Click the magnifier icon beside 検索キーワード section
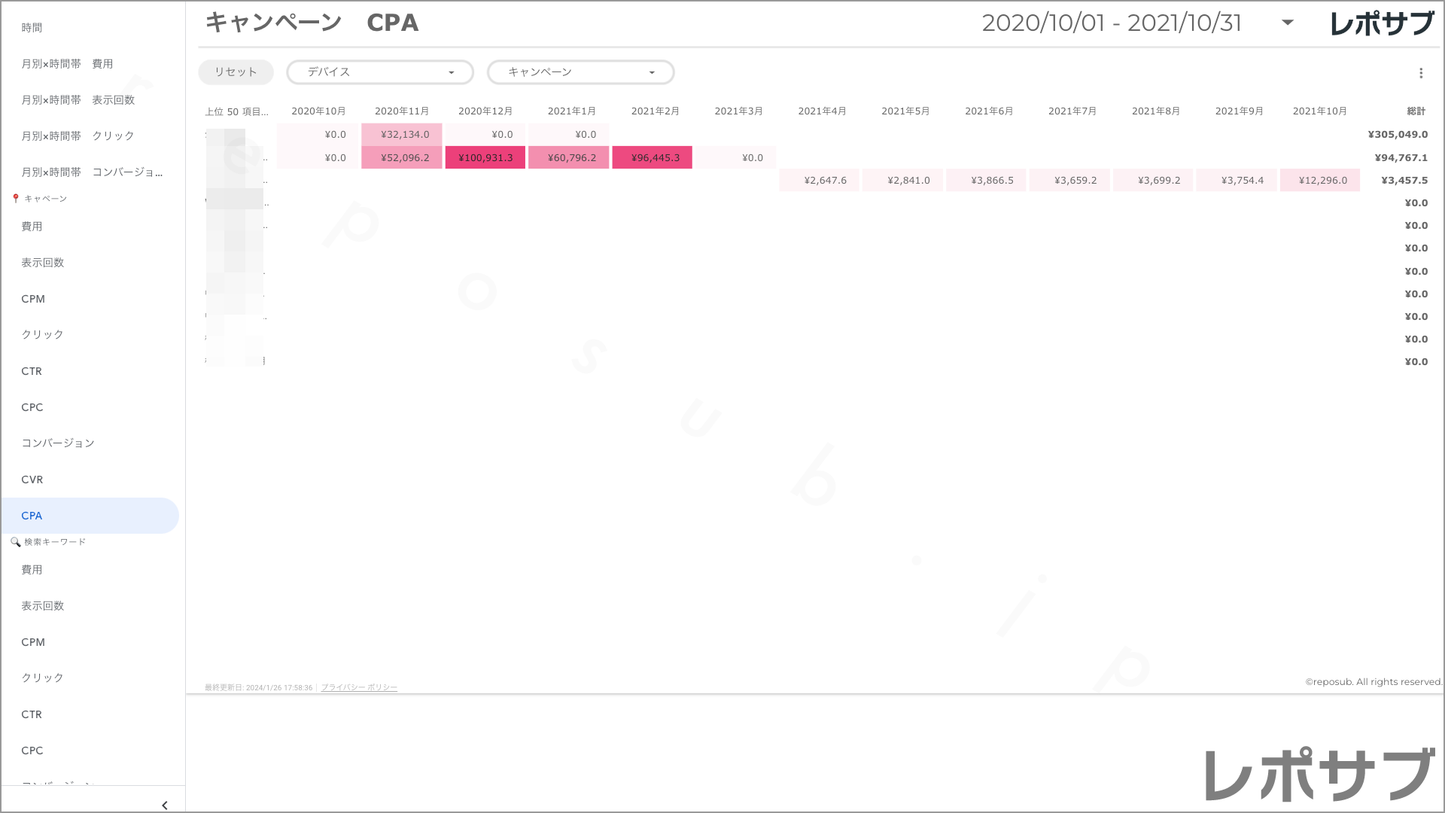1445x813 pixels. 15,542
